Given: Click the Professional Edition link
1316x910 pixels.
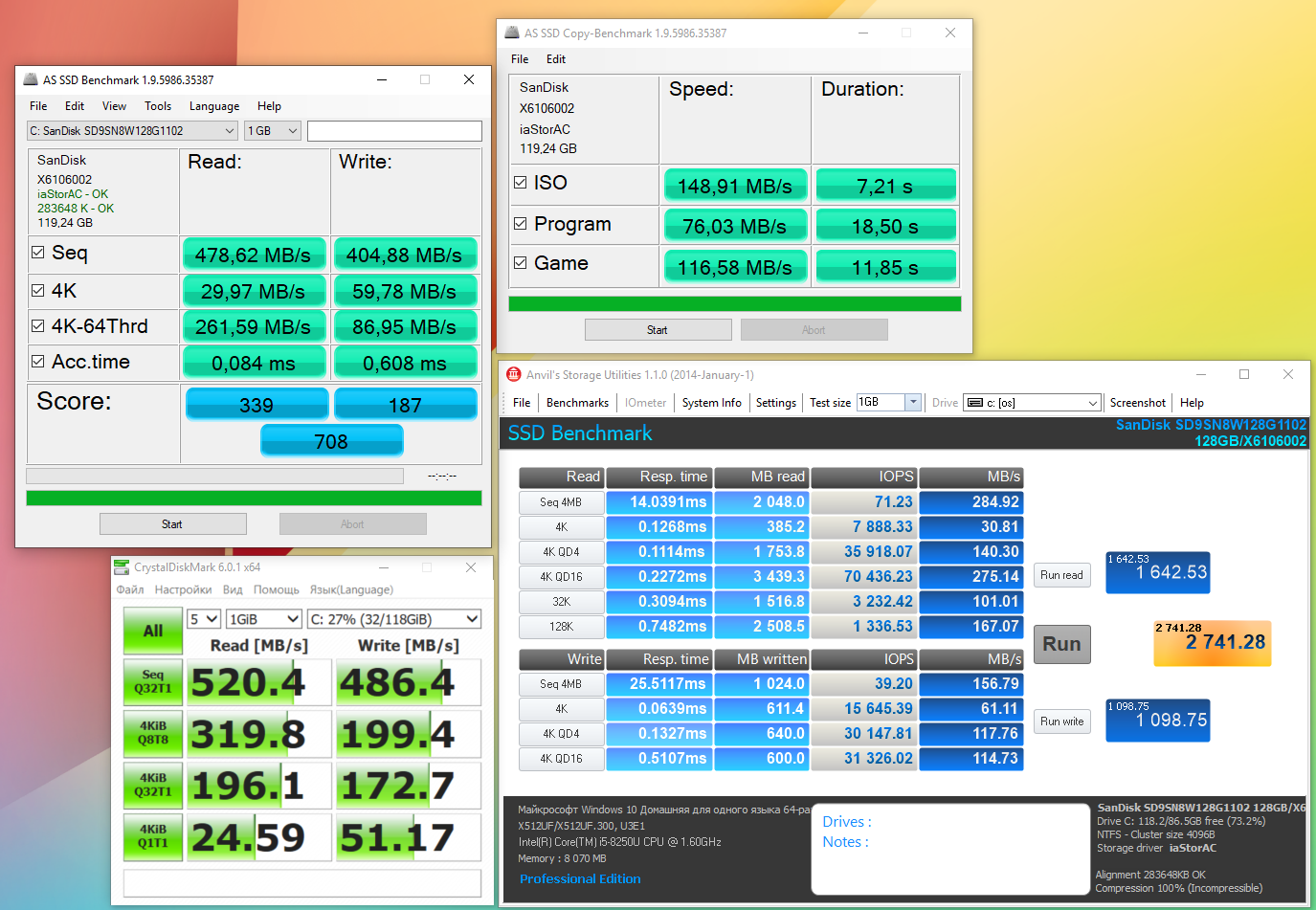Looking at the screenshot, I should click(580, 878).
